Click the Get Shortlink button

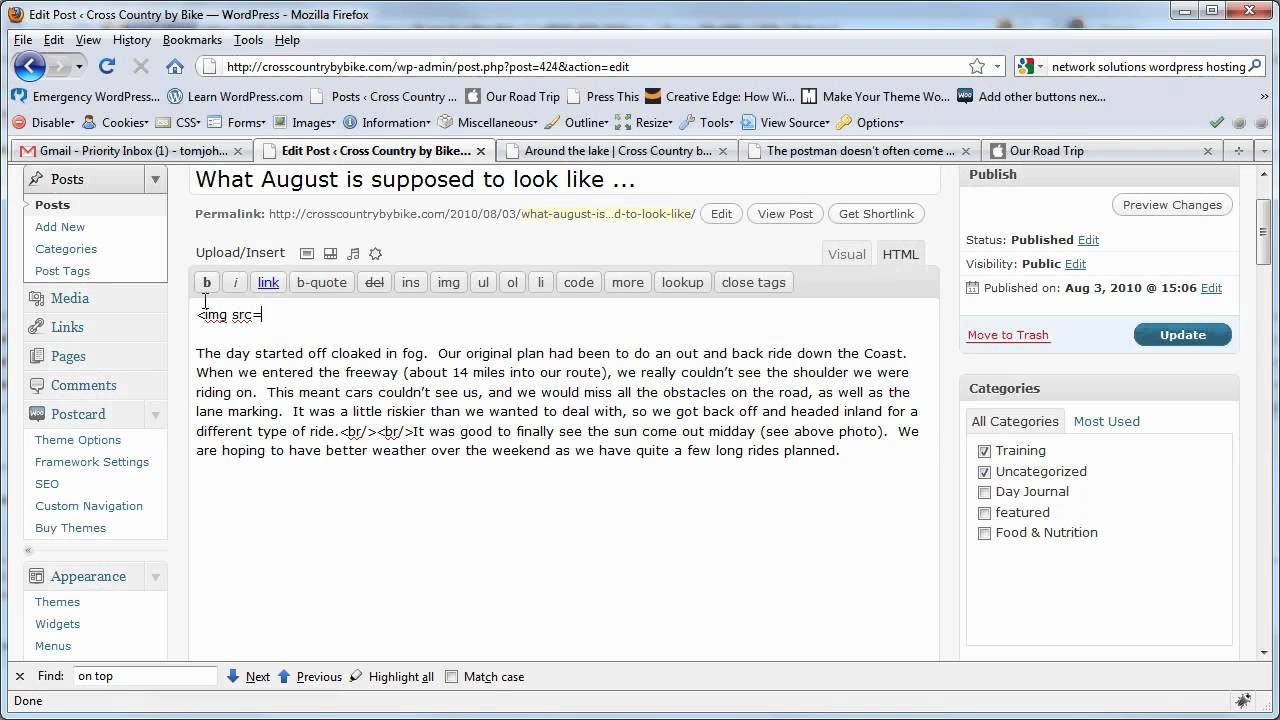click(x=876, y=214)
